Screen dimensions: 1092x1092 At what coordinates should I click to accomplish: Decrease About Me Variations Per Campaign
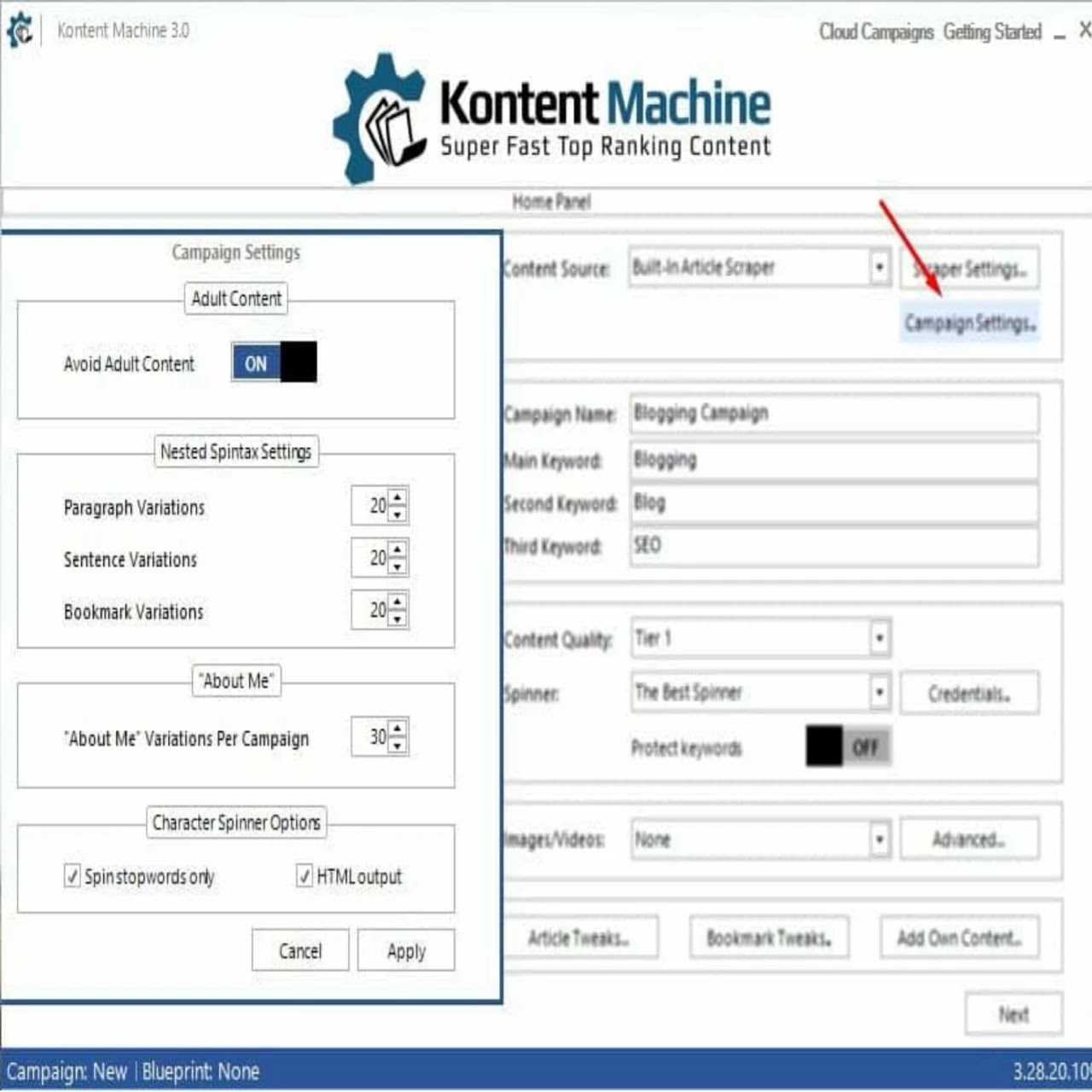coord(398,745)
